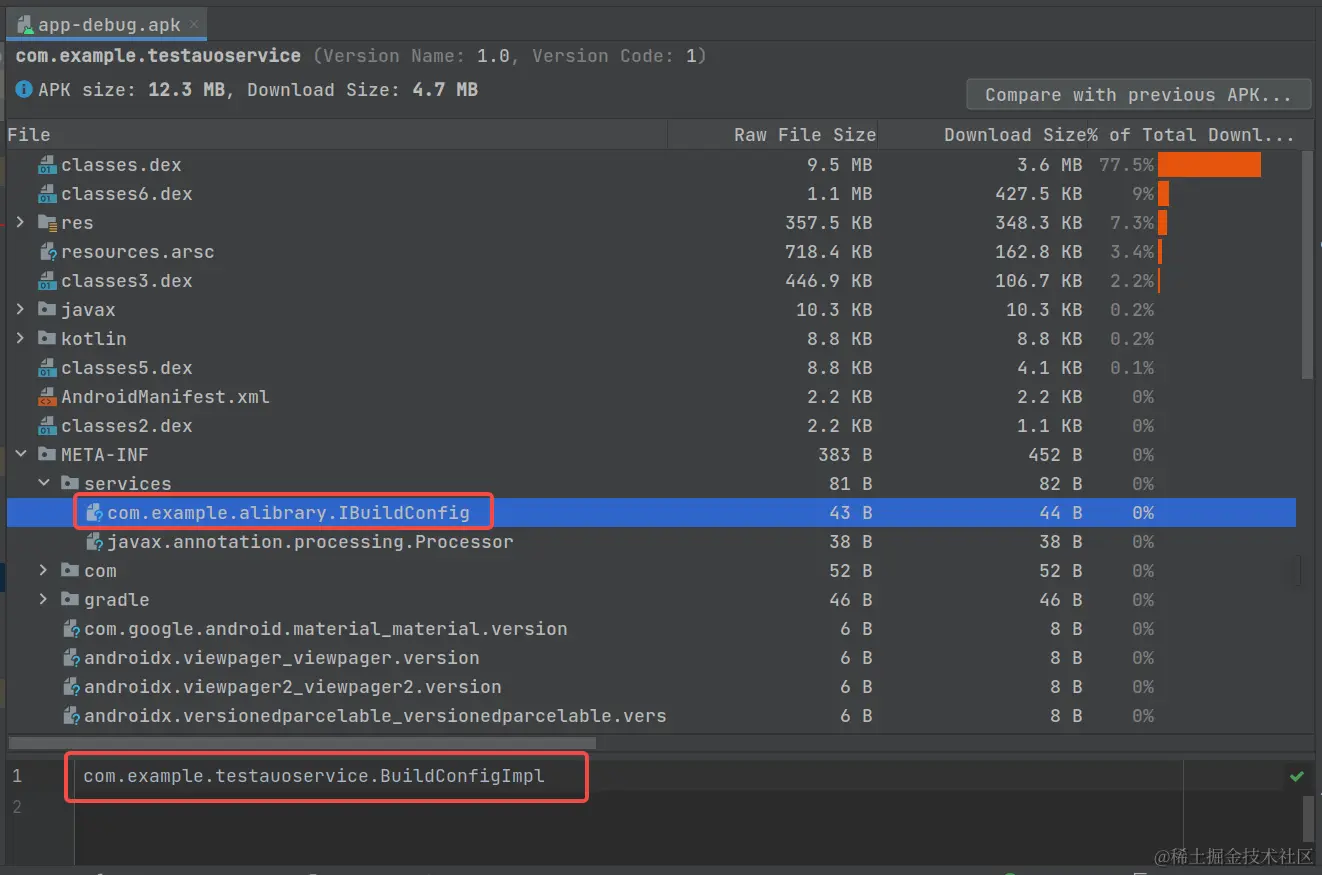Expand the kotlin folder
The height and width of the screenshot is (875, 1322).
pos(21,338)
